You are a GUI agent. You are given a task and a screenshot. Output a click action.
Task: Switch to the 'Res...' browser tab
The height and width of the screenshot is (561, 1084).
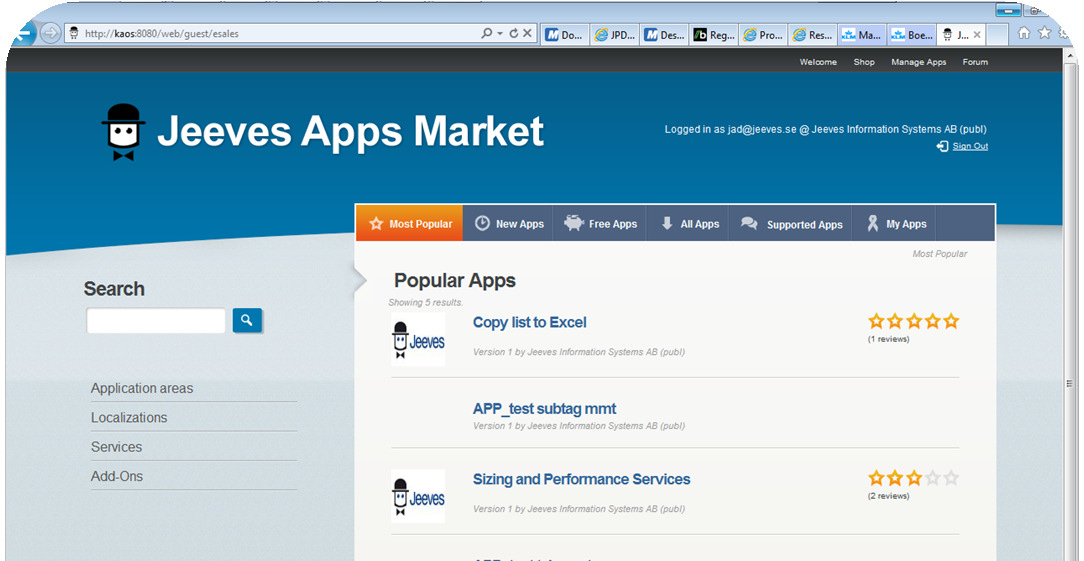(813, 35)
